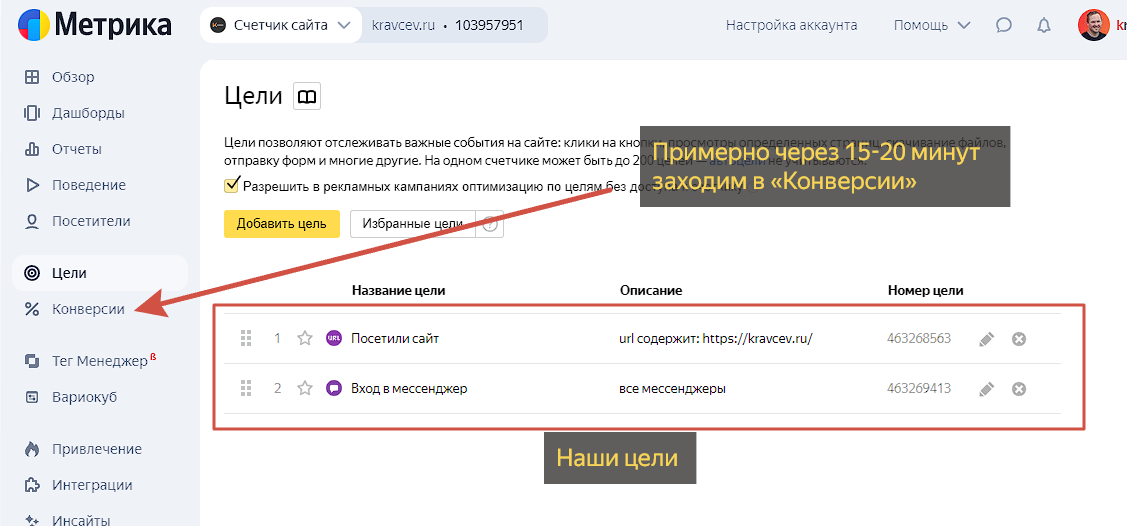Open Дашборды in the sidebar
Viewport: 1127px width, 526px height.
tap(88, 113)
